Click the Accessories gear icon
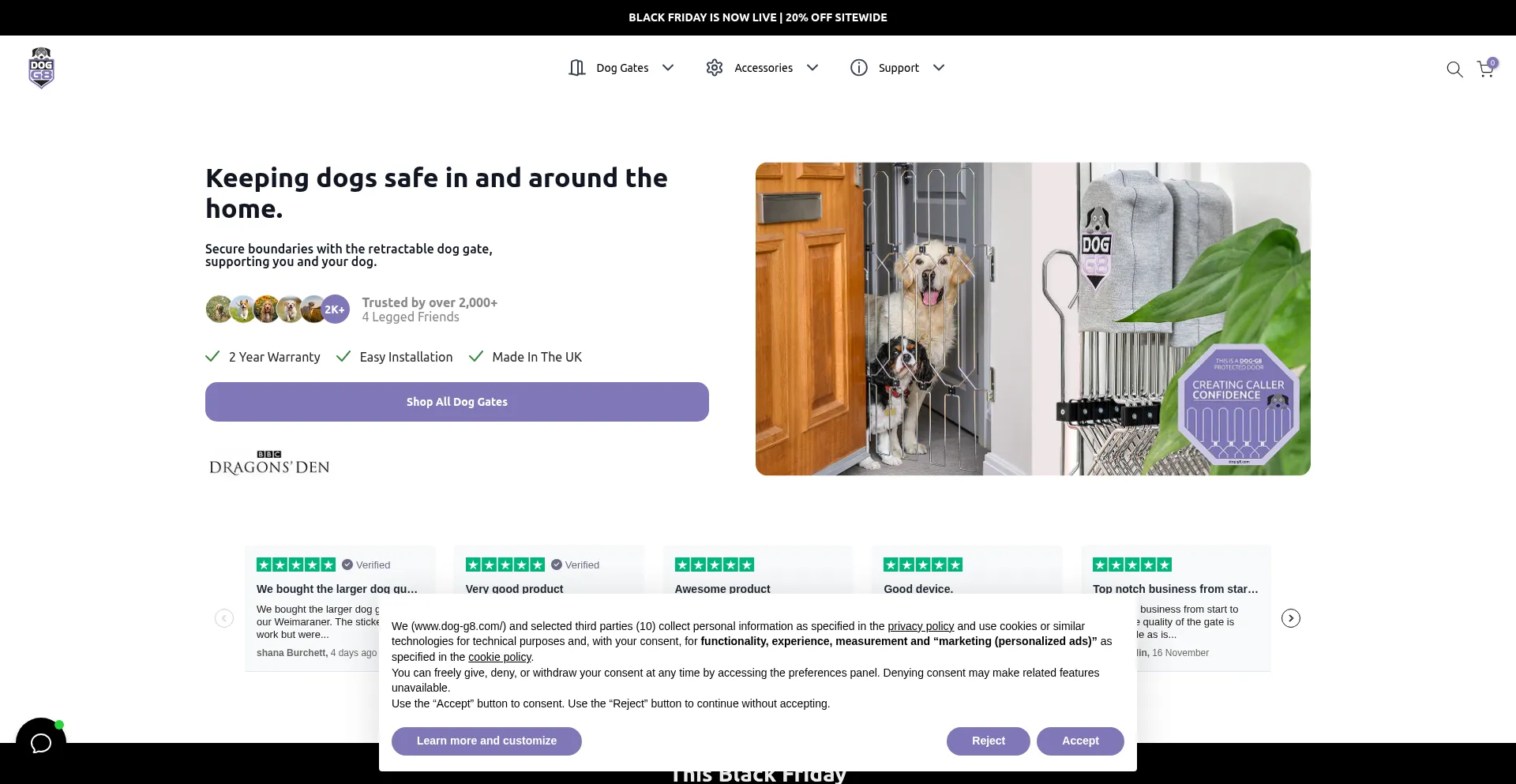The height and width of the screenshot is (784, 1516). pyautogui.click(x=715, y=68)
